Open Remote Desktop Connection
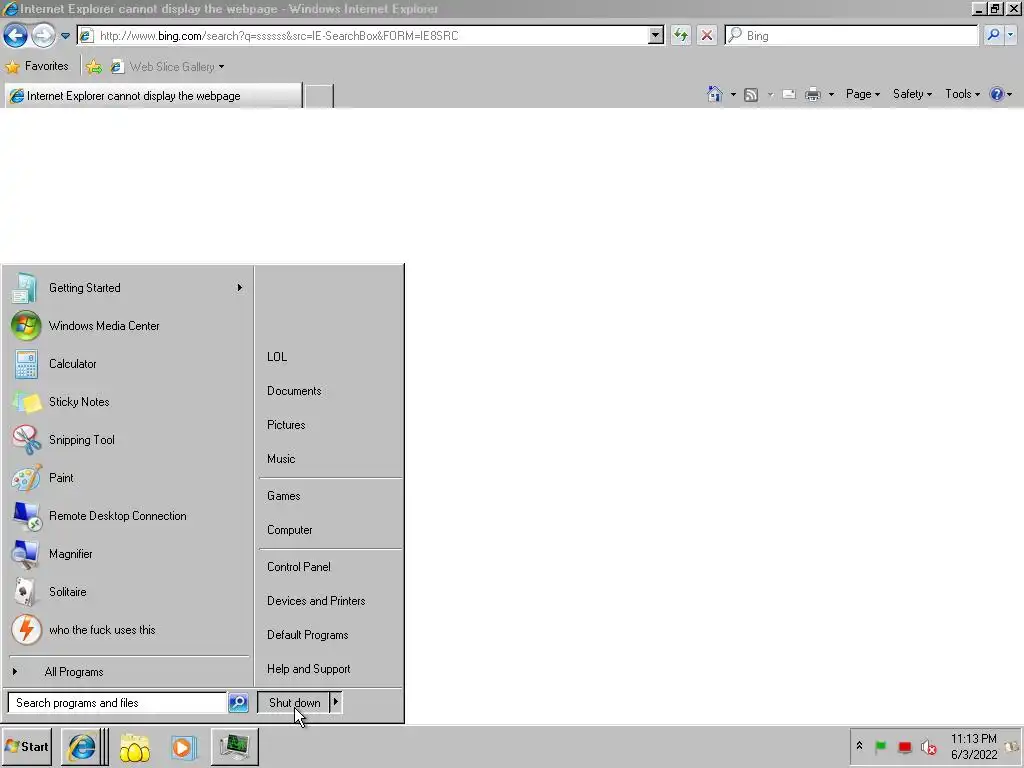 point(129,516)
